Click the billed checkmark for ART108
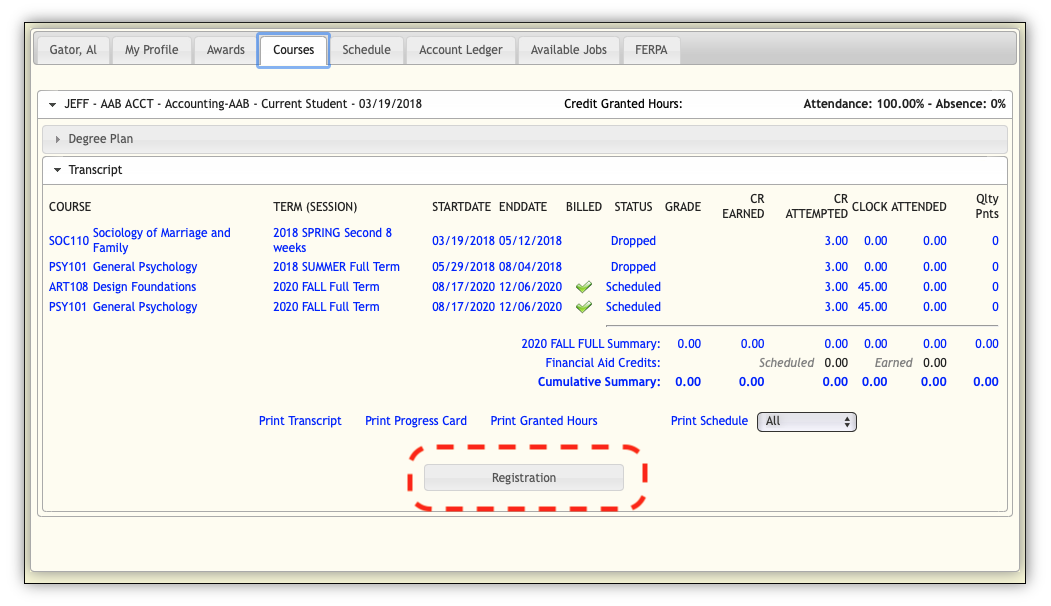The height and width of the screenshot is (606, 1051). [x=584, y=287]
